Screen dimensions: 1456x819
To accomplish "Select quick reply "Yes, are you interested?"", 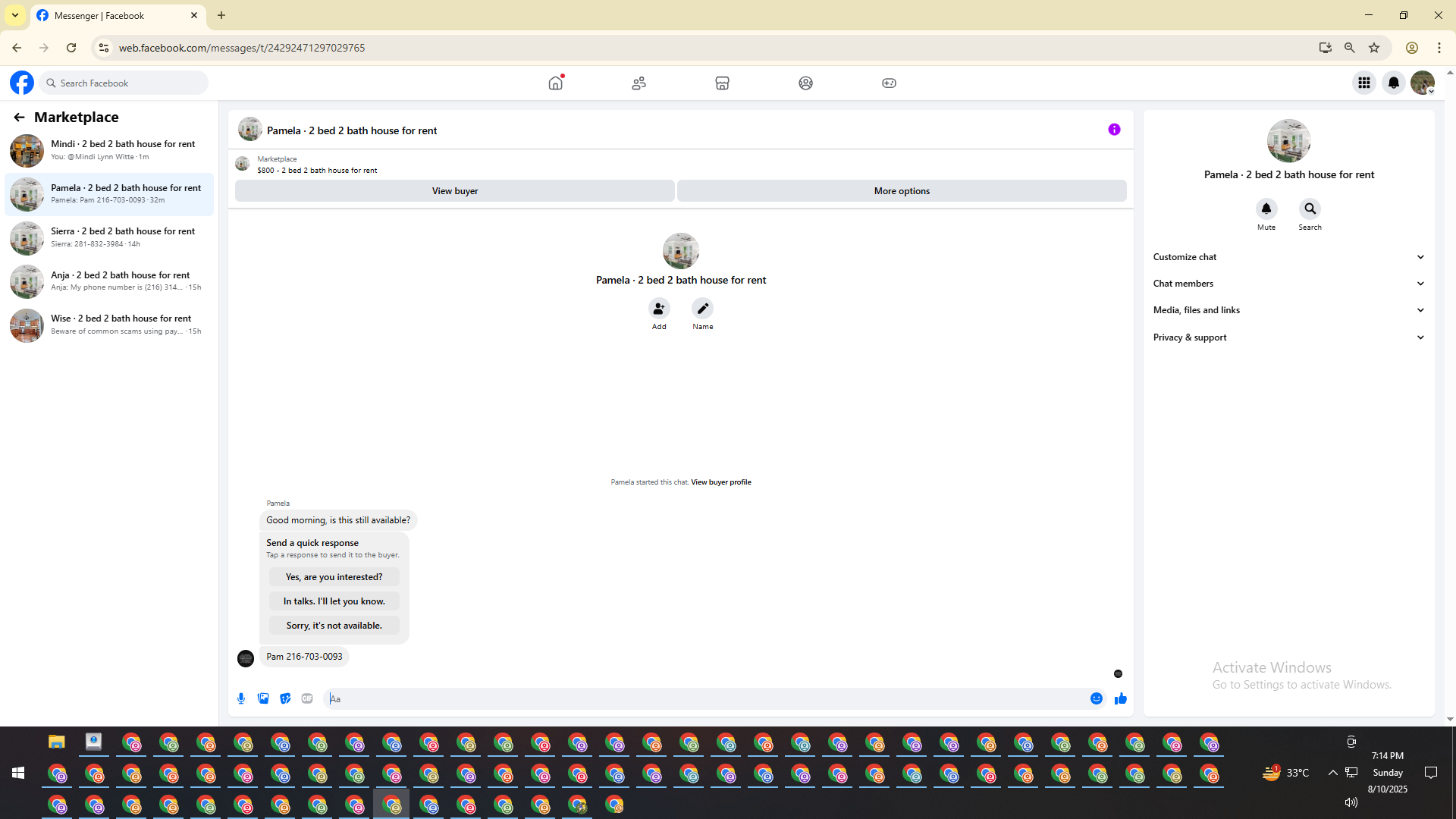I will [334, 577].
